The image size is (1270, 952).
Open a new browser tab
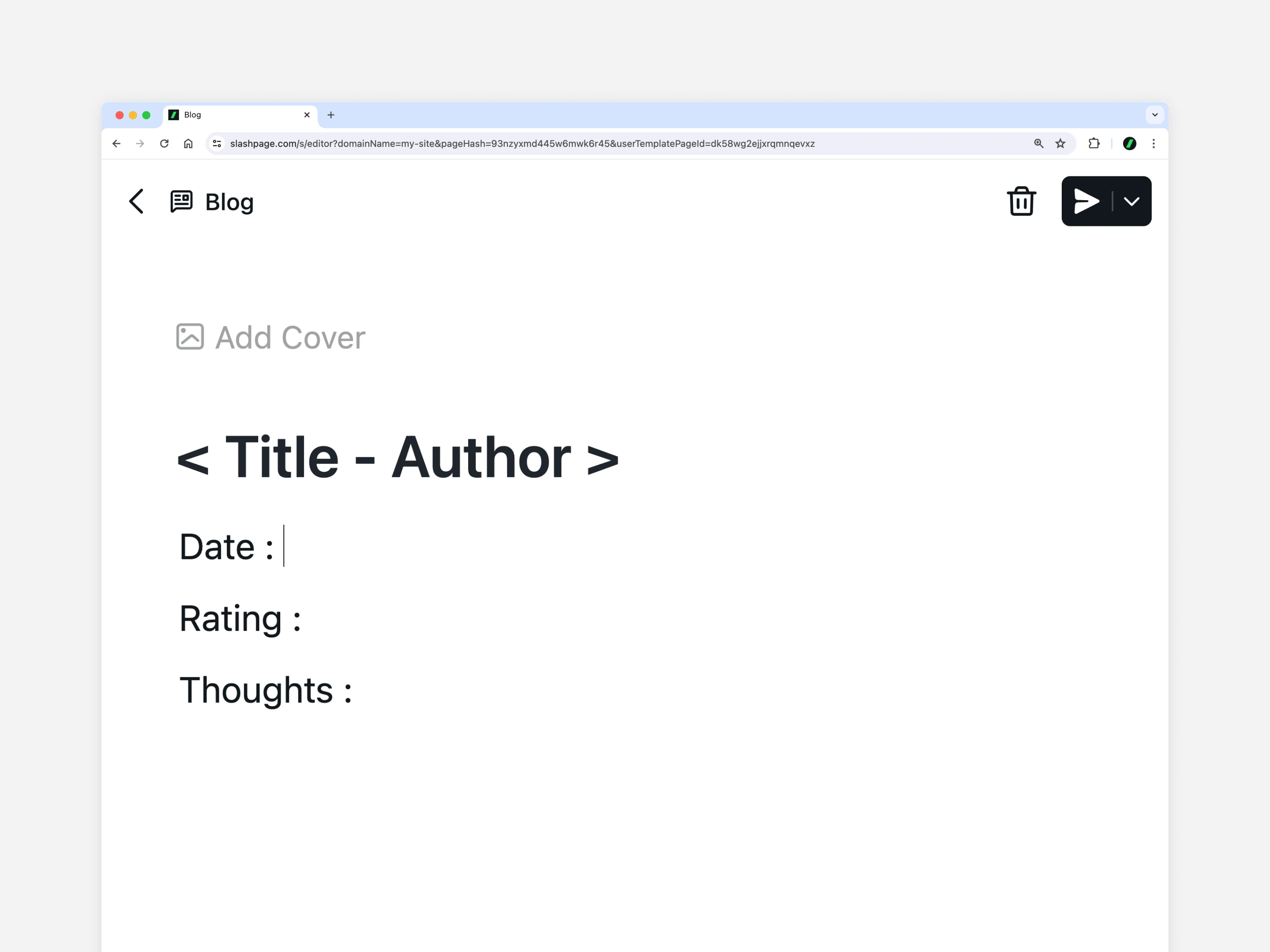click(x=331, y=115)
